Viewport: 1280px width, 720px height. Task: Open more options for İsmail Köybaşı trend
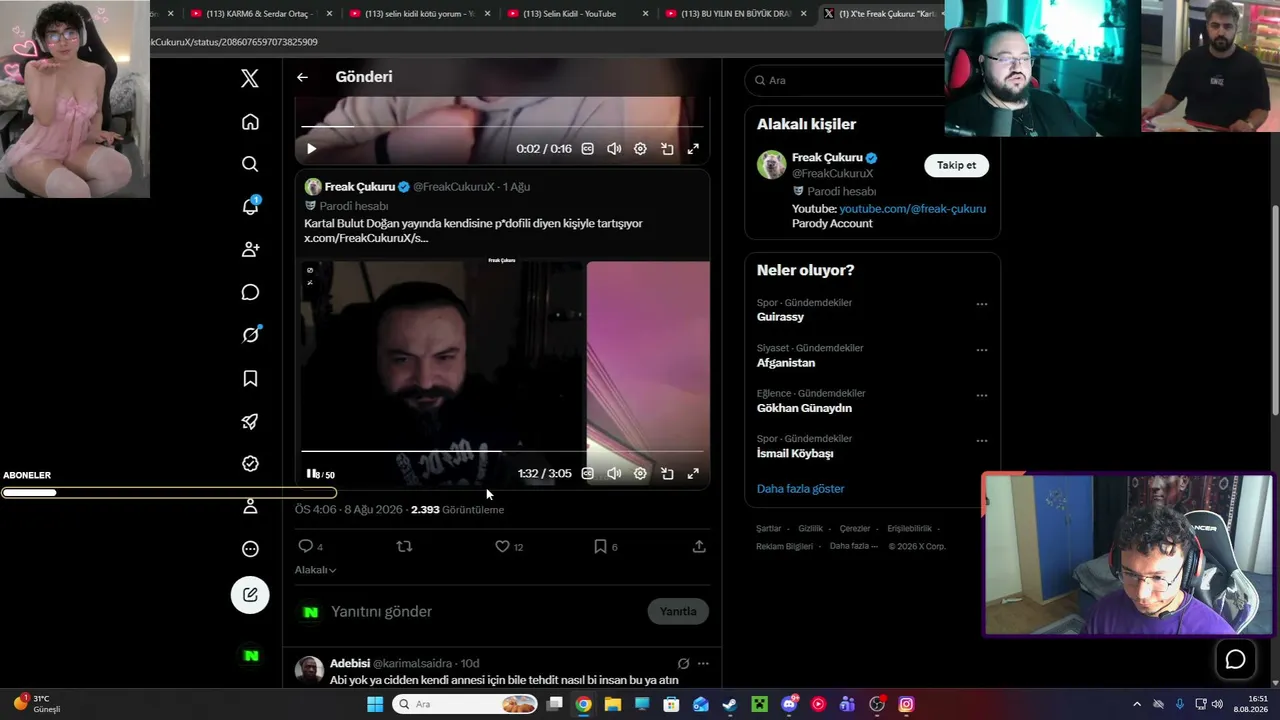[x=982, y=440]
